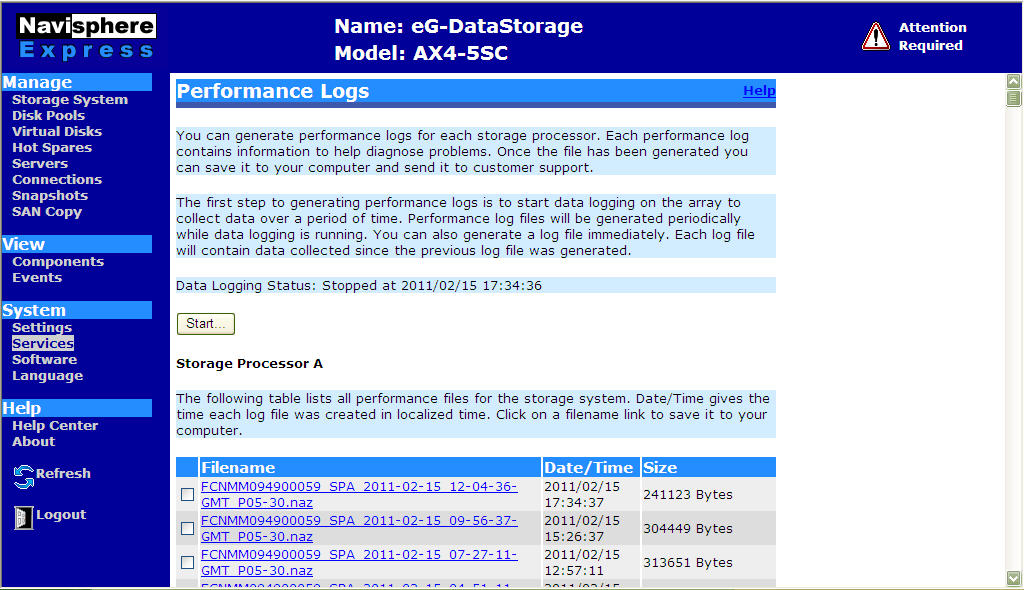Click the View section header
The height and width of the screenshot is (590, 1024).
pyautogui.click(x=76, y=244)
